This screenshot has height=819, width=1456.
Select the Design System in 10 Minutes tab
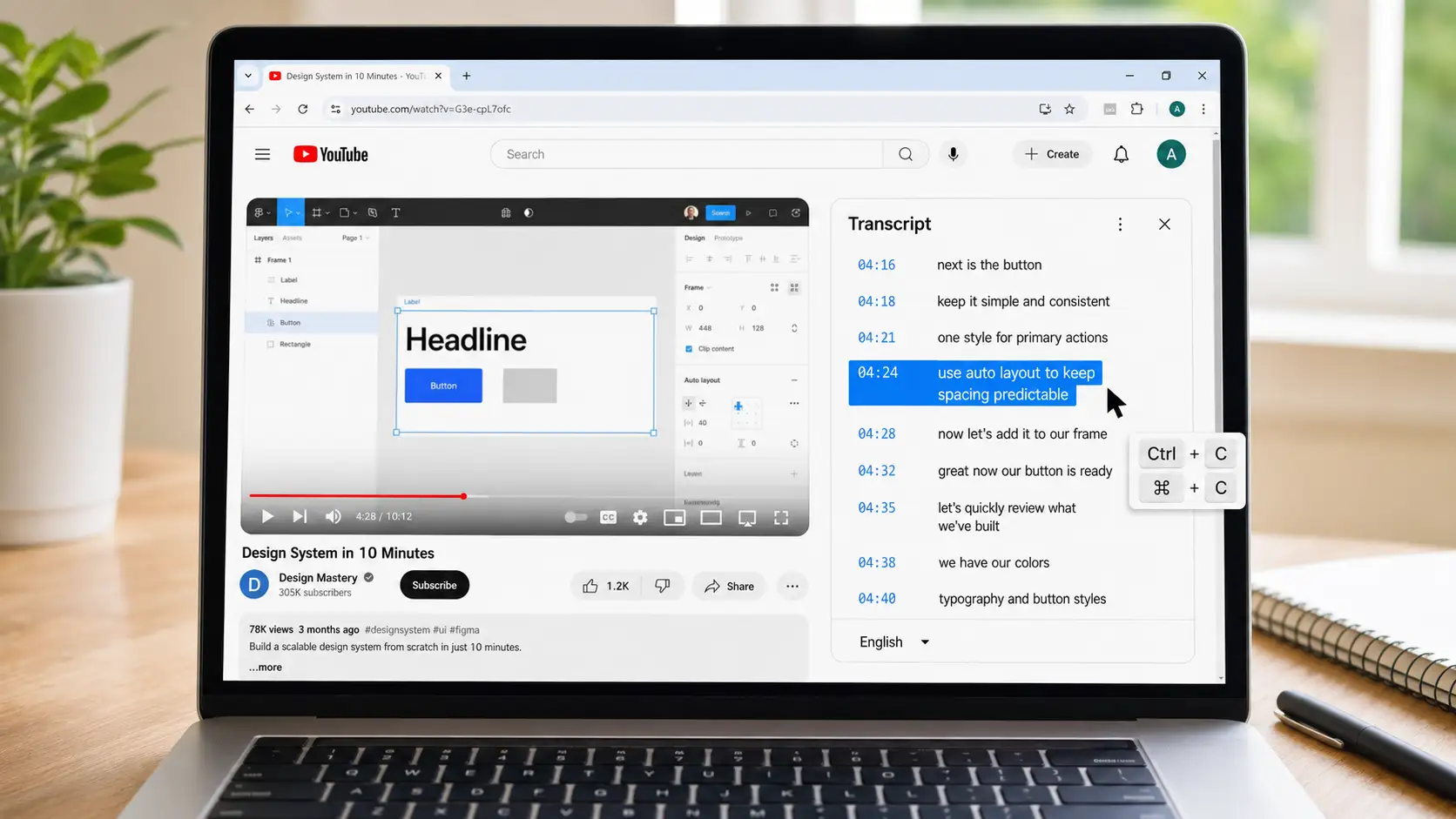tap(355, 76)
